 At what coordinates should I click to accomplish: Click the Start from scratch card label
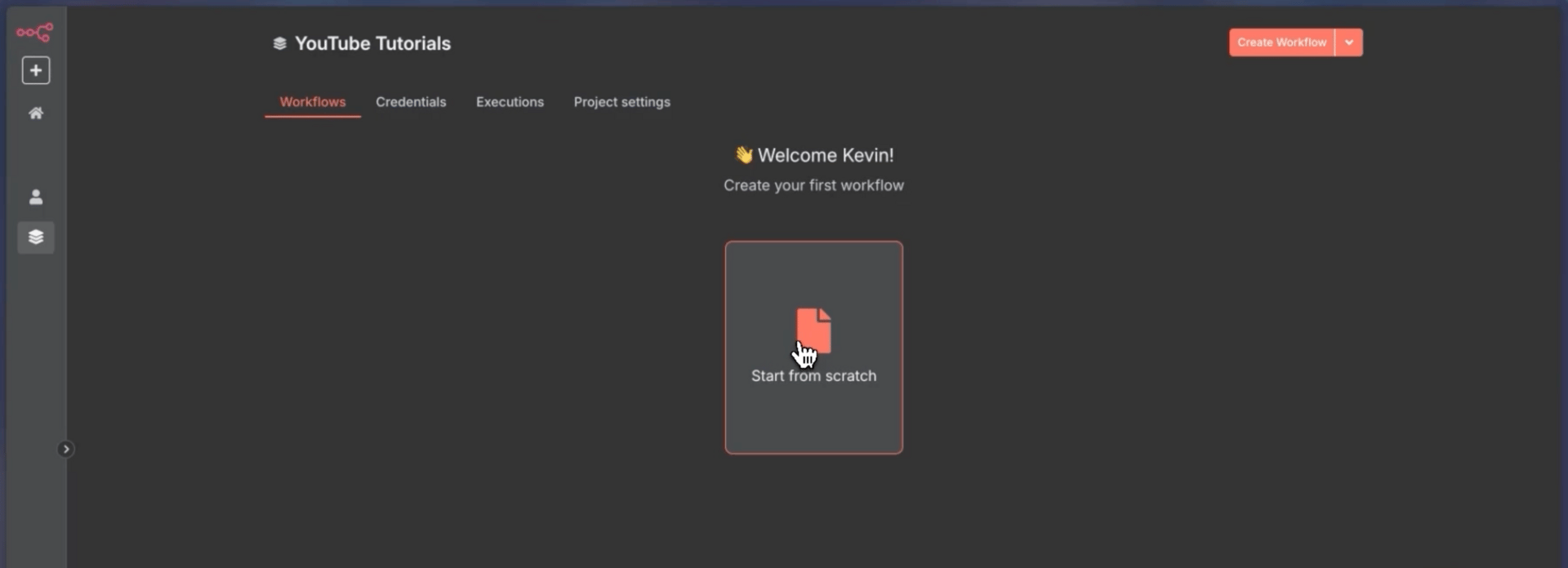(813, 376)
